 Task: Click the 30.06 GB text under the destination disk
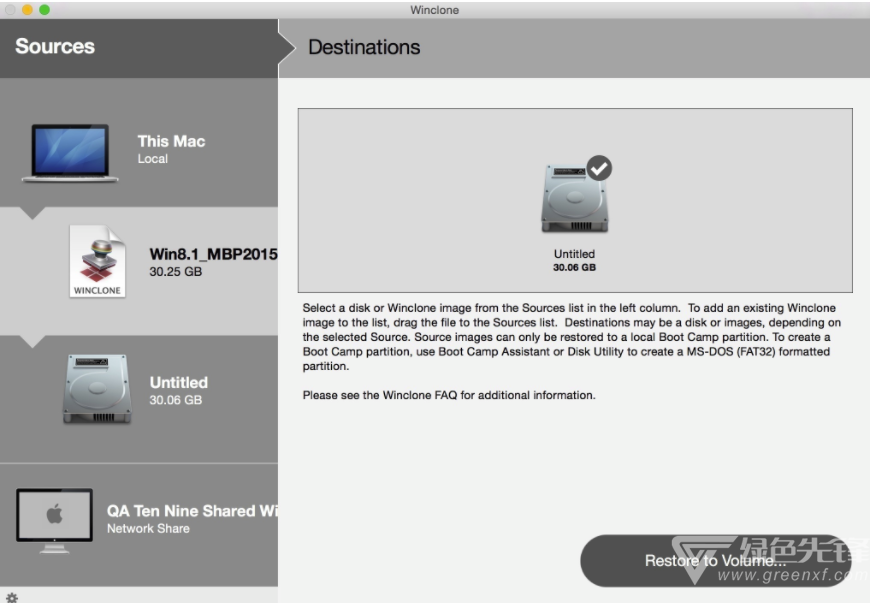point(574,267)
